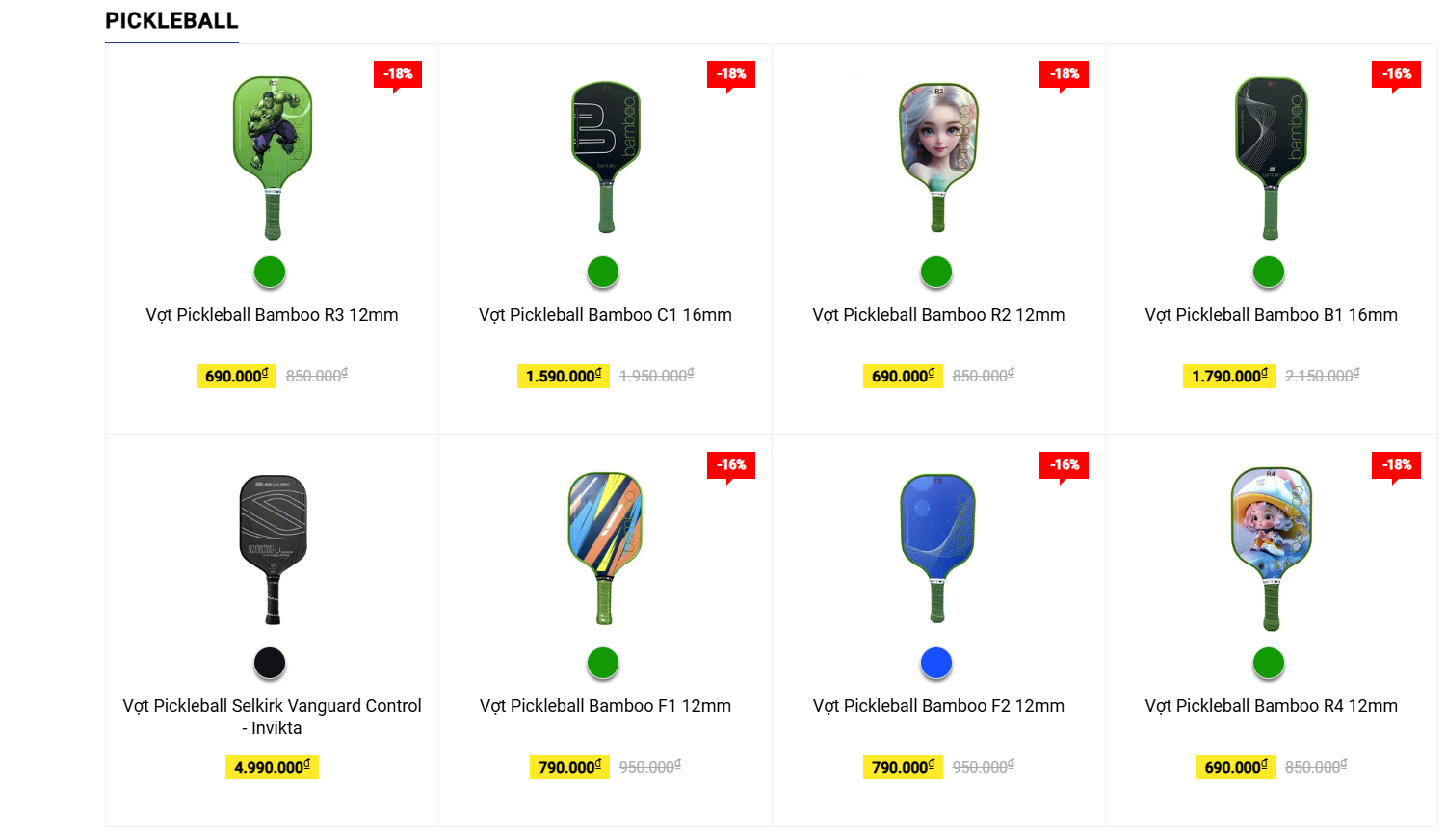The image size is (1446, 840).
Task: Open Vợt Pickleball Selkirk Vanguard Control link
Action: coord(272,717)
